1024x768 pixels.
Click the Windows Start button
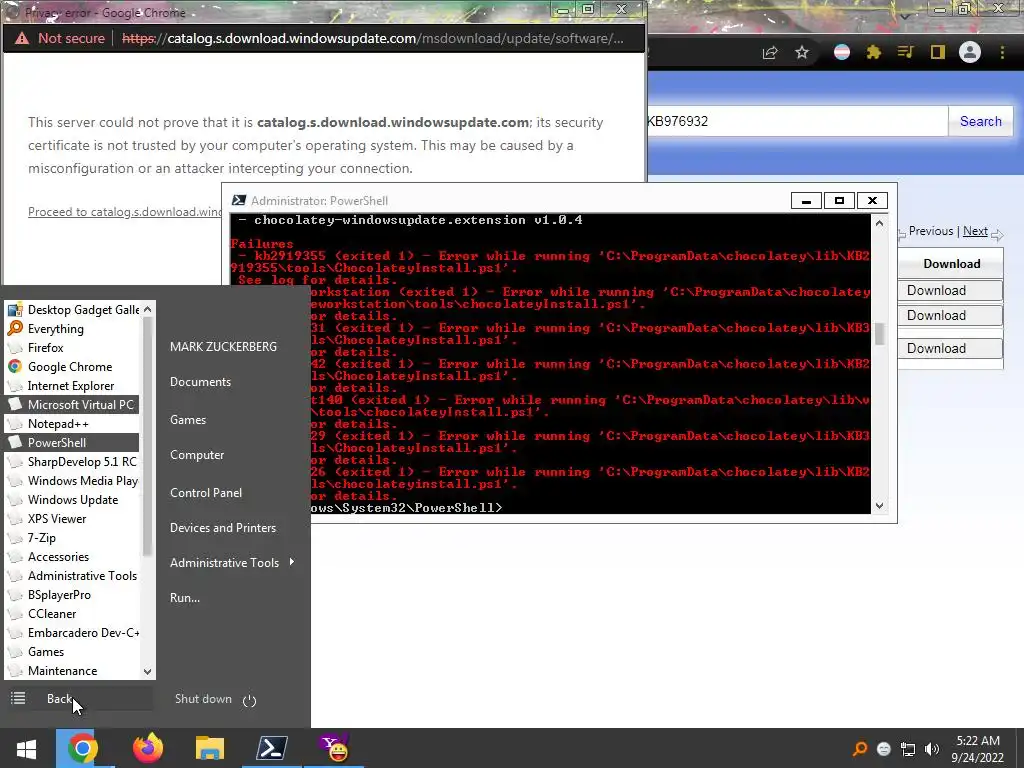26,748
